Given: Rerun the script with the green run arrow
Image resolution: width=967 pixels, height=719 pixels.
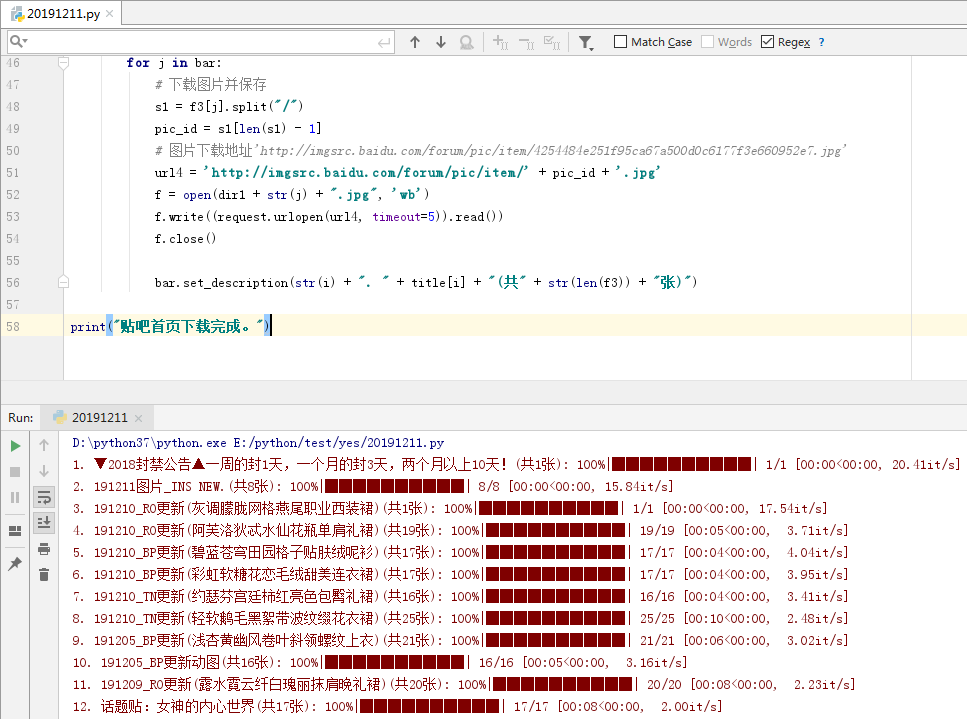Looking at the screenshot, I should coord(17,445).
